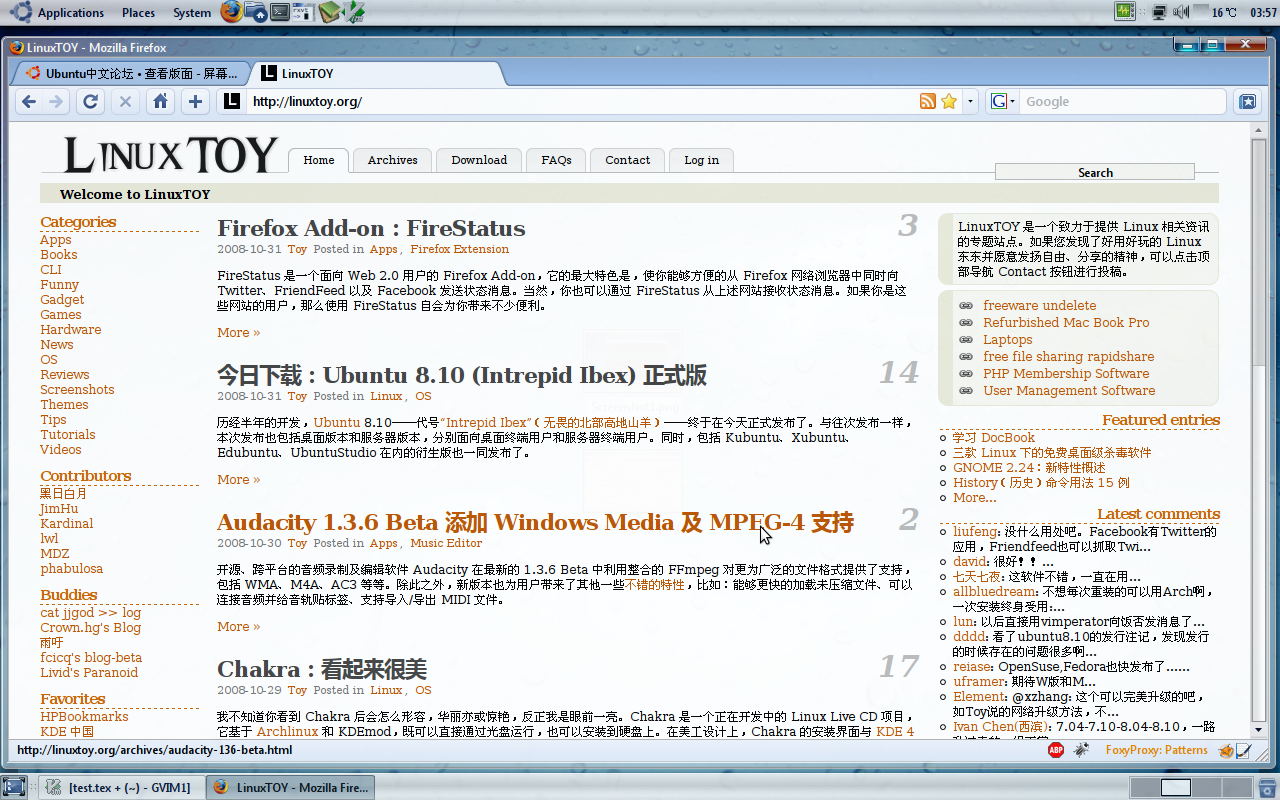Open the GNOME 2.24 featured entry

click(1029, 467)
